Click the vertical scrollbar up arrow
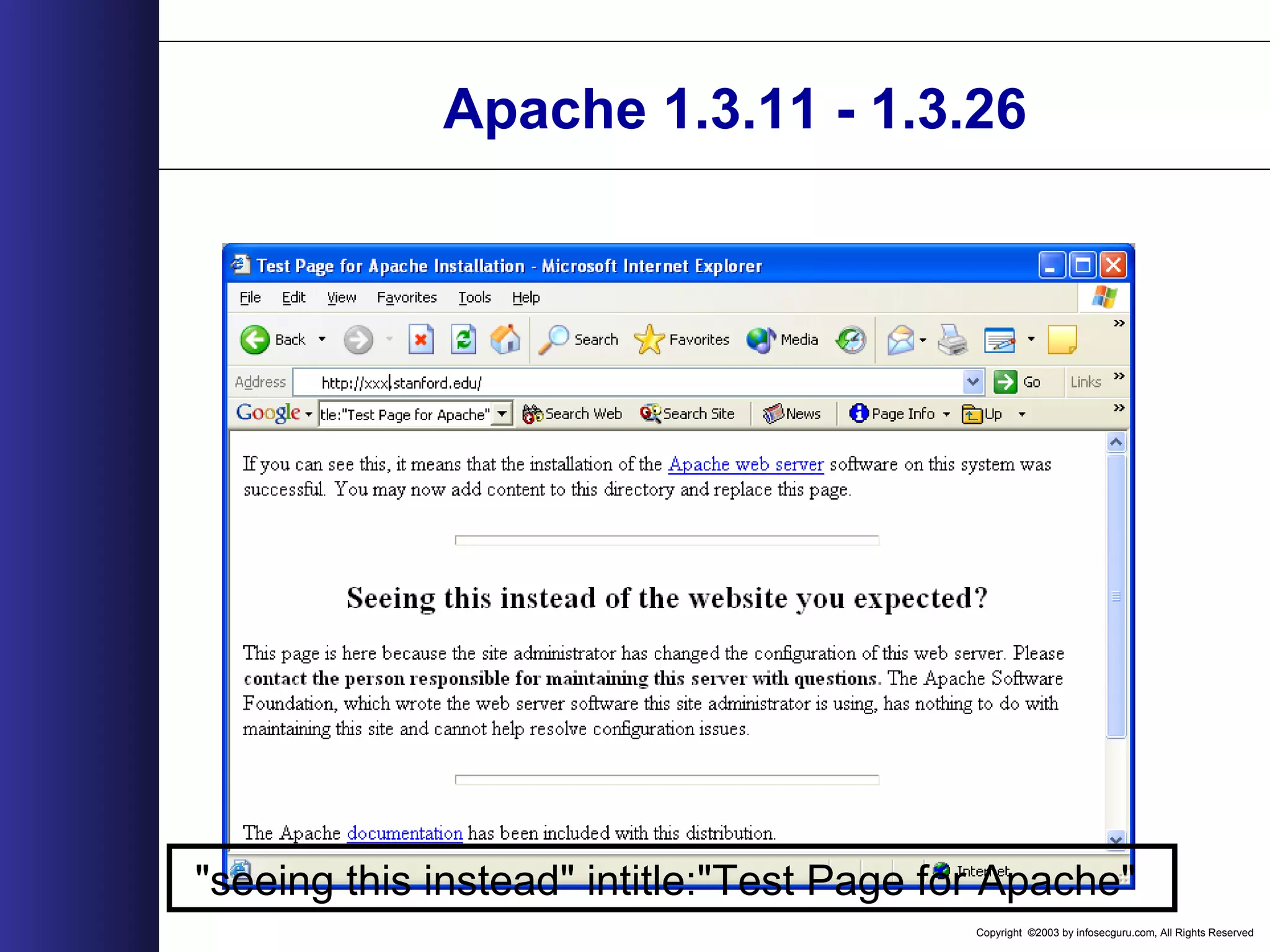This screenshot has width=1270, height=952. point(1116,442)
